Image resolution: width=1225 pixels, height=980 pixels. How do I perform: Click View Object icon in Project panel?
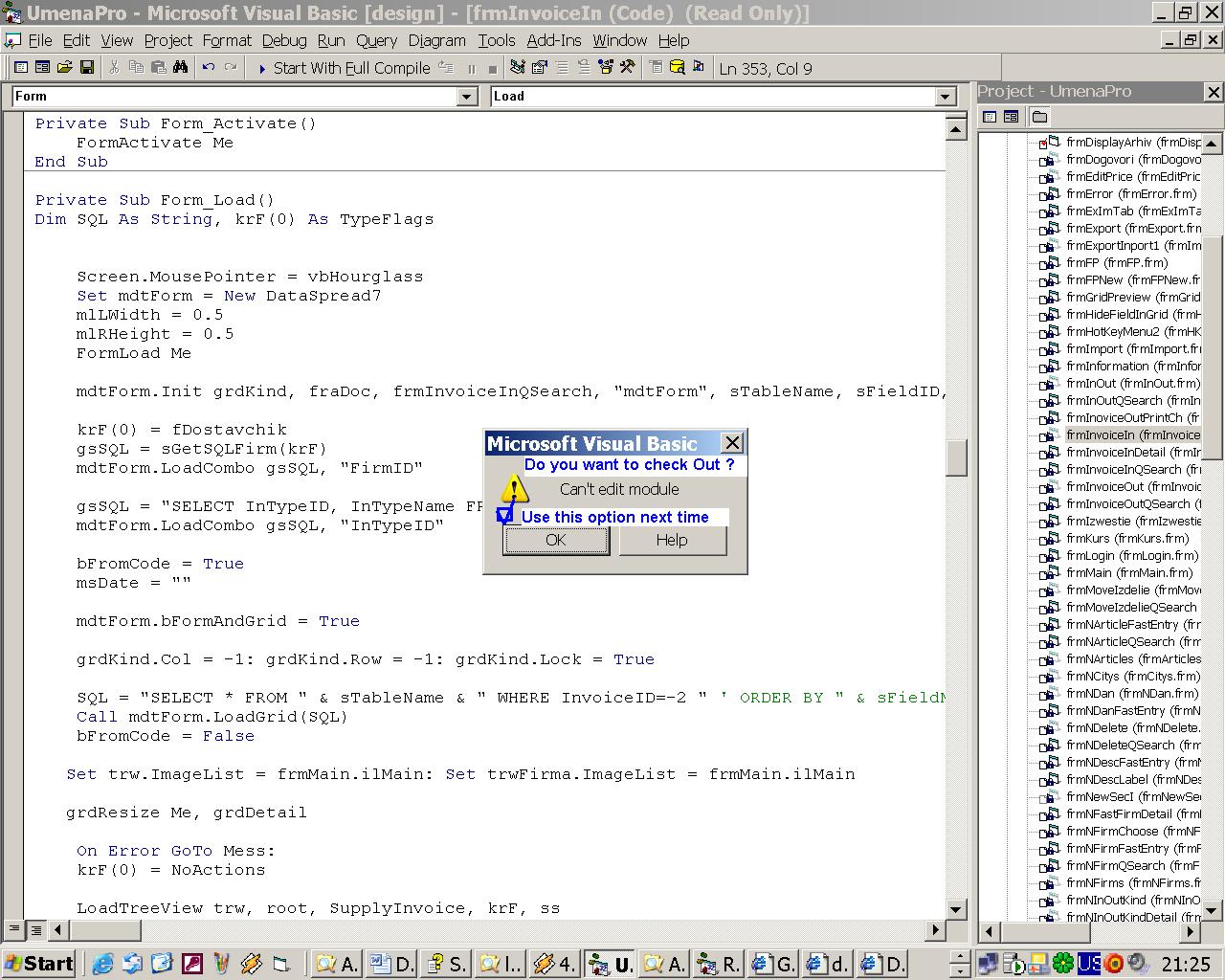1011,117
